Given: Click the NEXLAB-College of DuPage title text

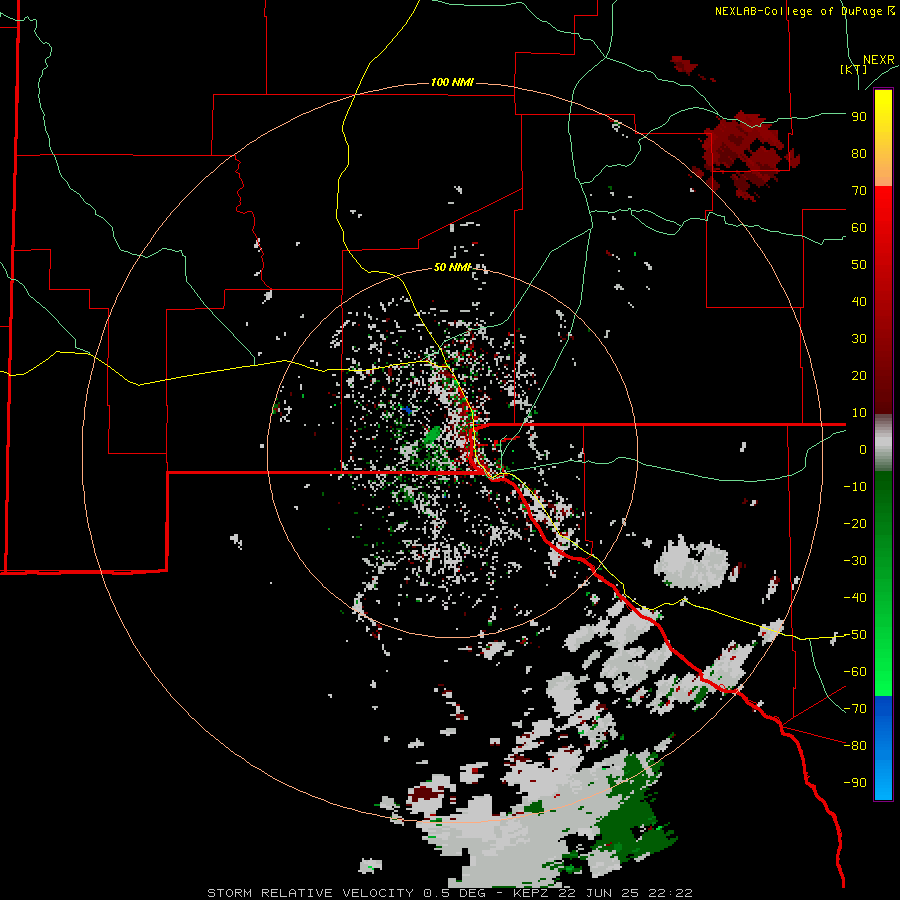Looking at the screenshot, I should (x=805, y=11).
